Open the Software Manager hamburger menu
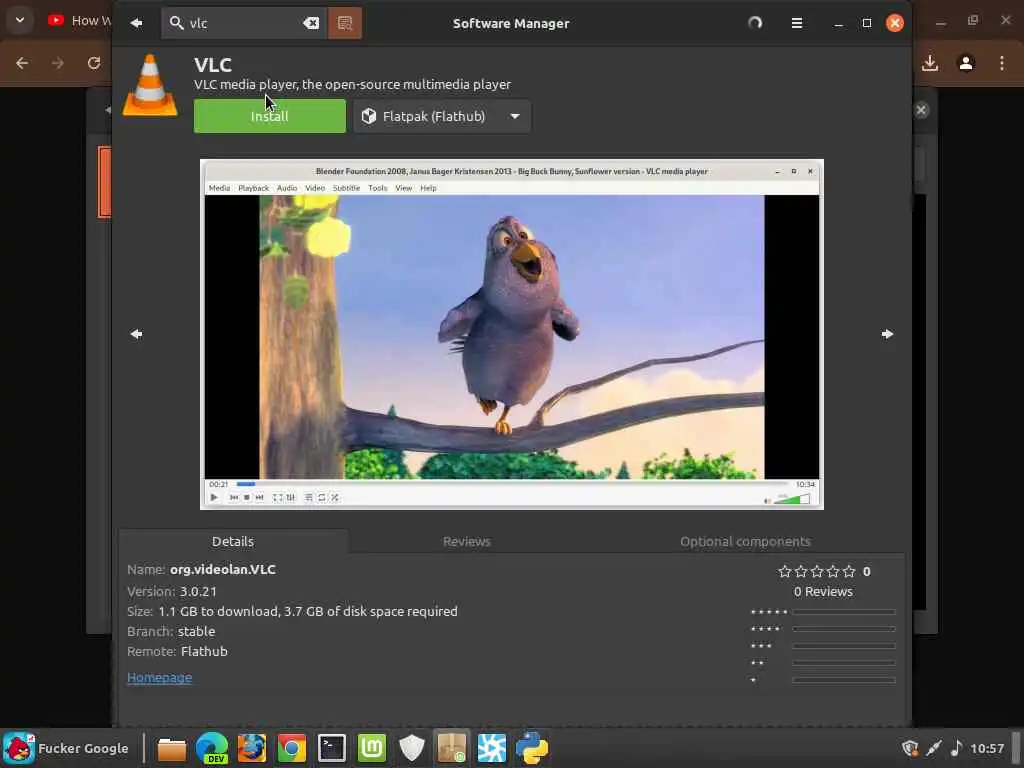Image resolution: width=1024 pixels, height=768 pixels. [x=797, y=24]
